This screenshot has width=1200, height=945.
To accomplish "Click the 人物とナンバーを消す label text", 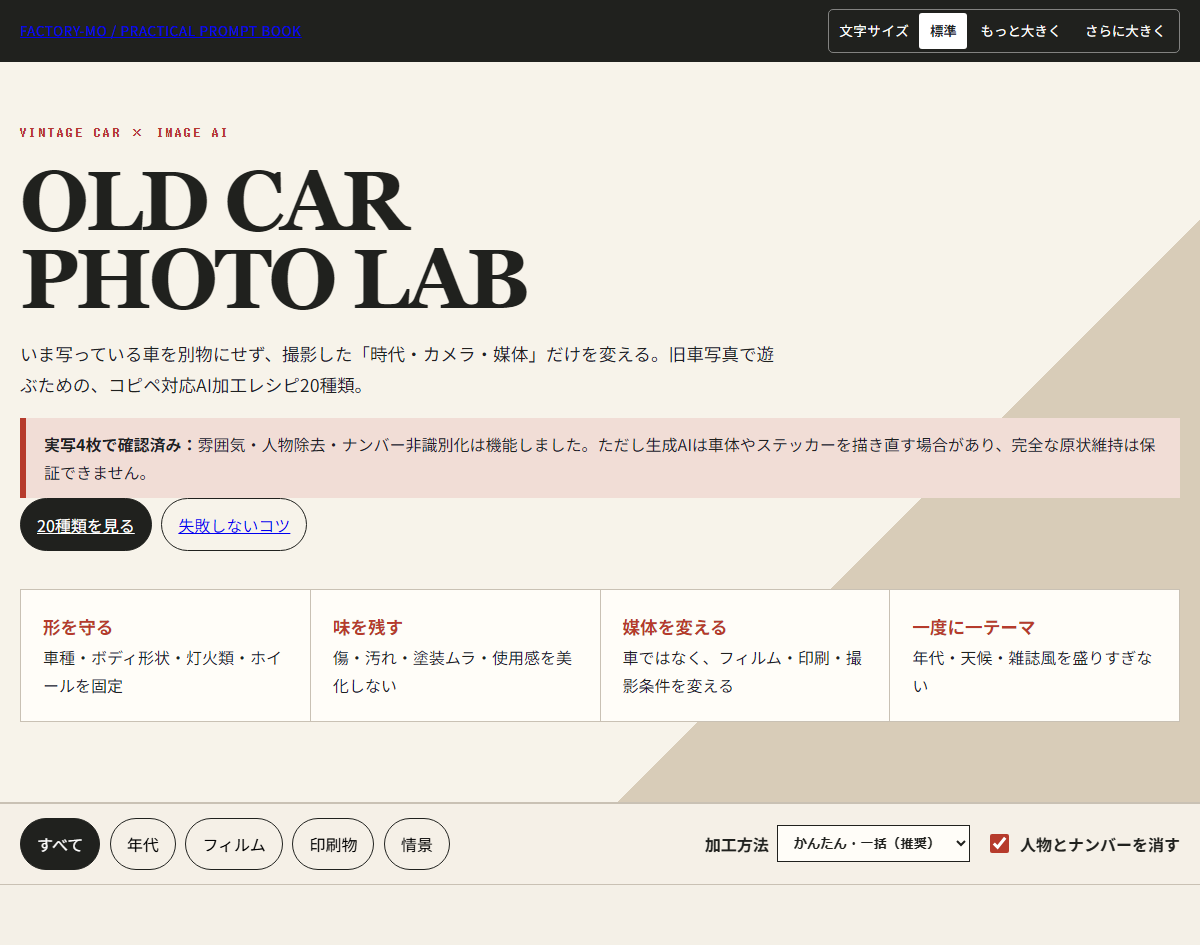I will click(x=1100, y=844).
